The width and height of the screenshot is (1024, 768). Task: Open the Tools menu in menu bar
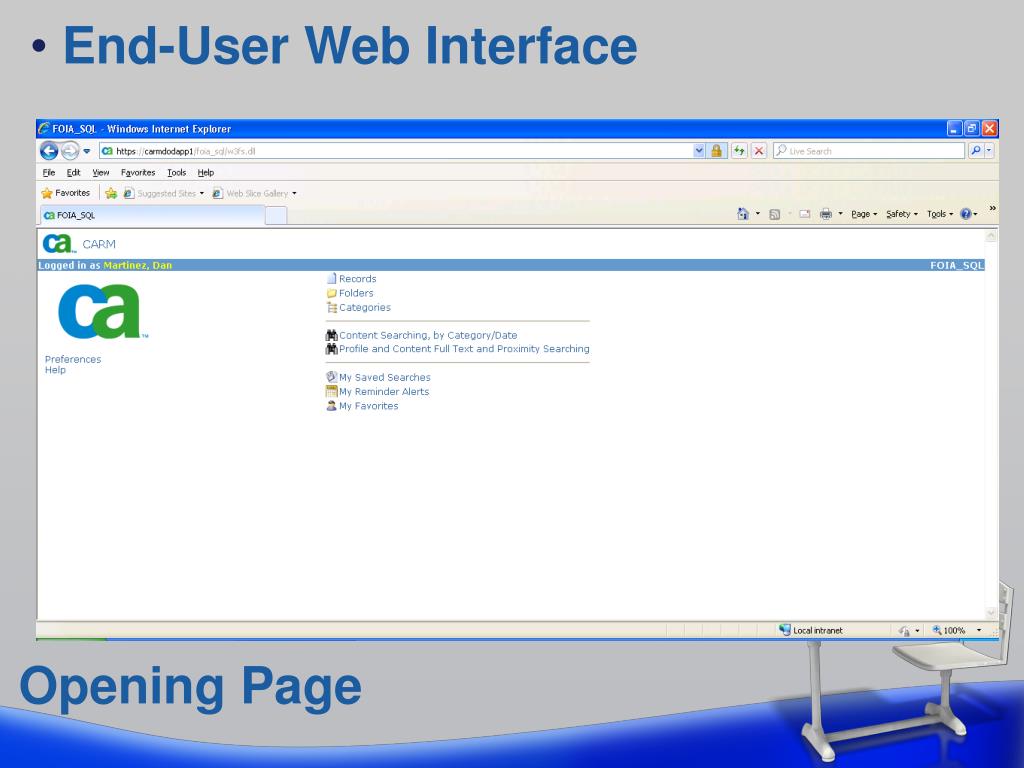coord(176,172)
